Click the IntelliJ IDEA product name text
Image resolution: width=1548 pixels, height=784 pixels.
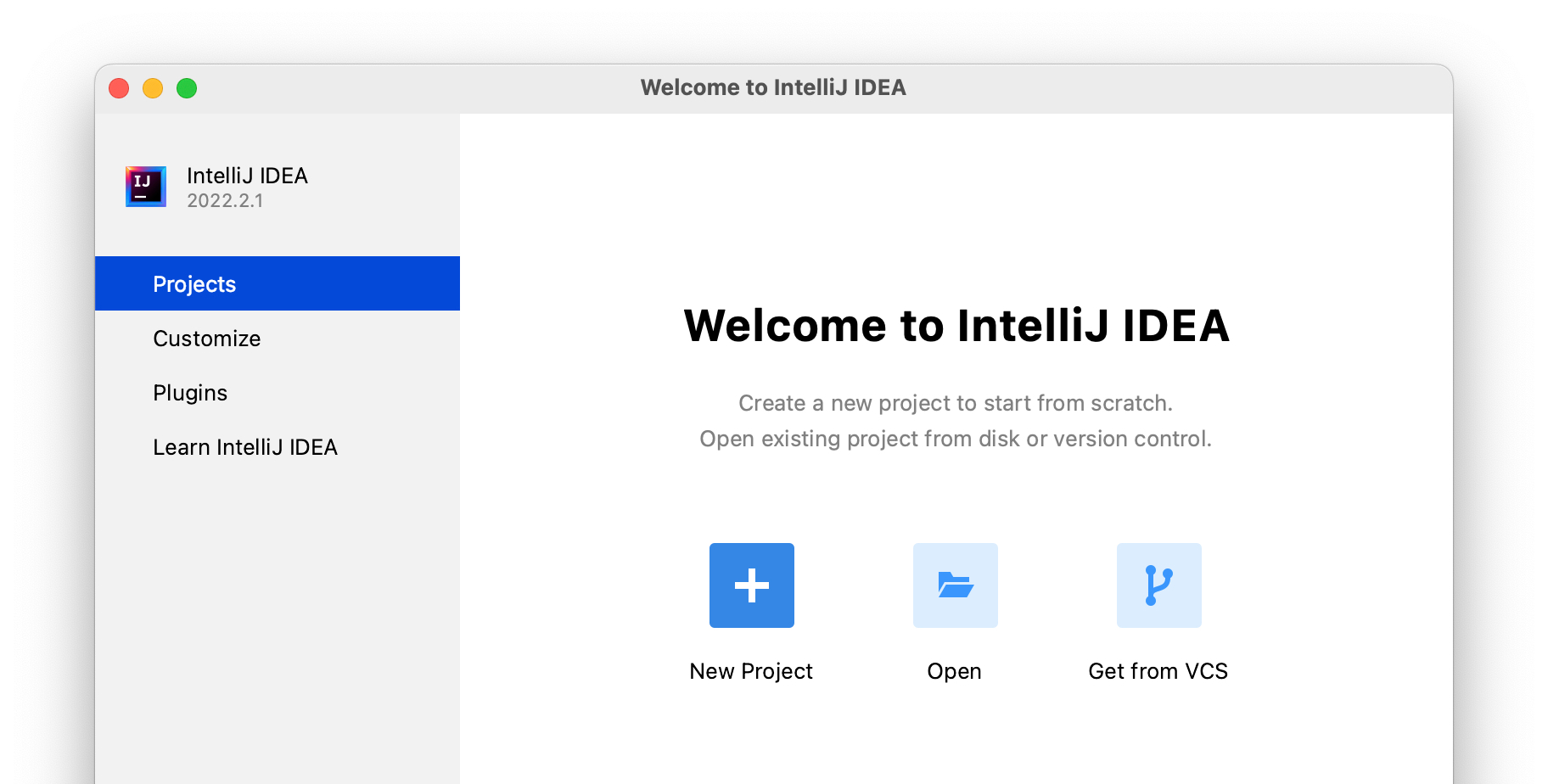coord(247,176)
